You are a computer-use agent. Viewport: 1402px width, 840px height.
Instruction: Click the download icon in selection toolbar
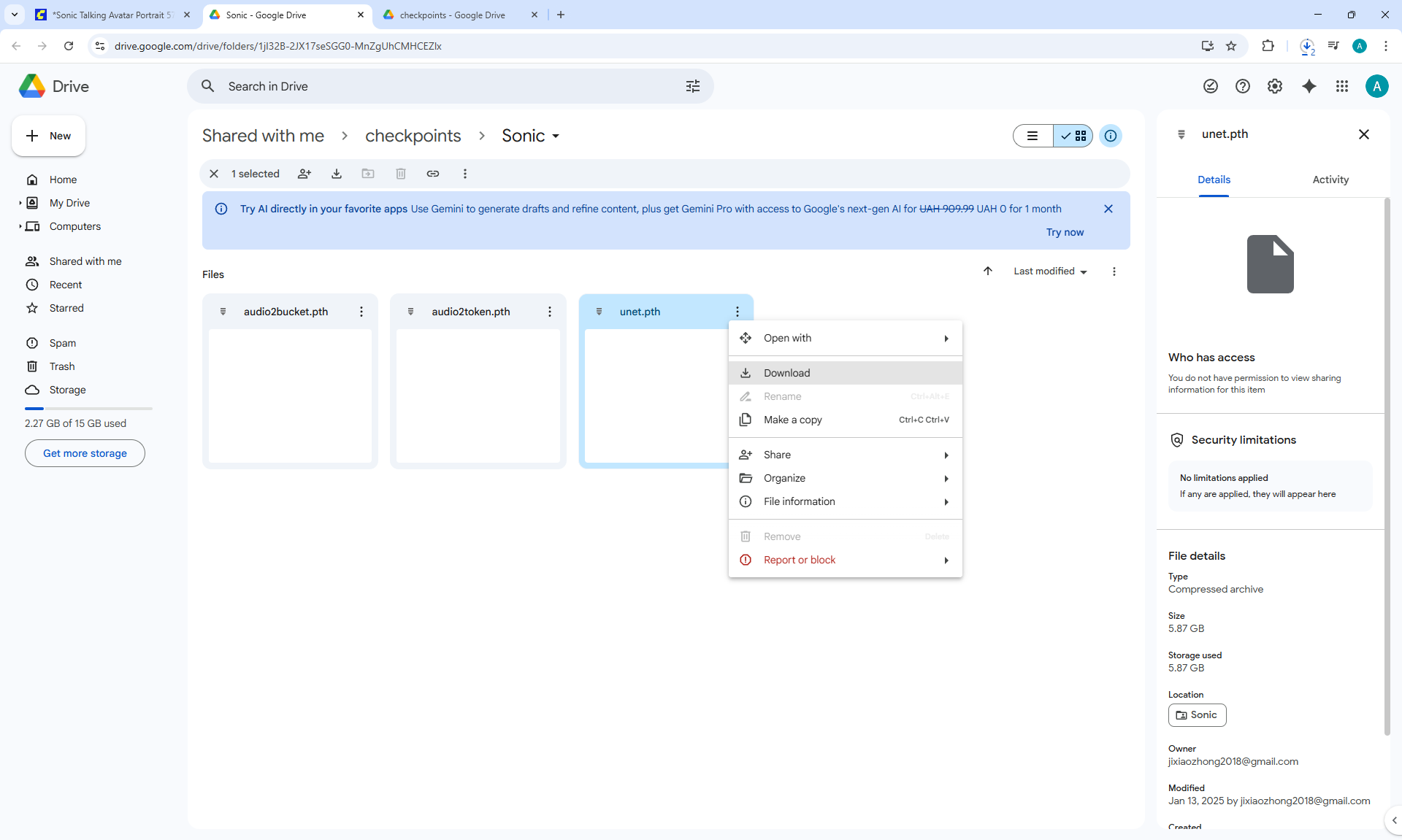click(x=337, y=174)
